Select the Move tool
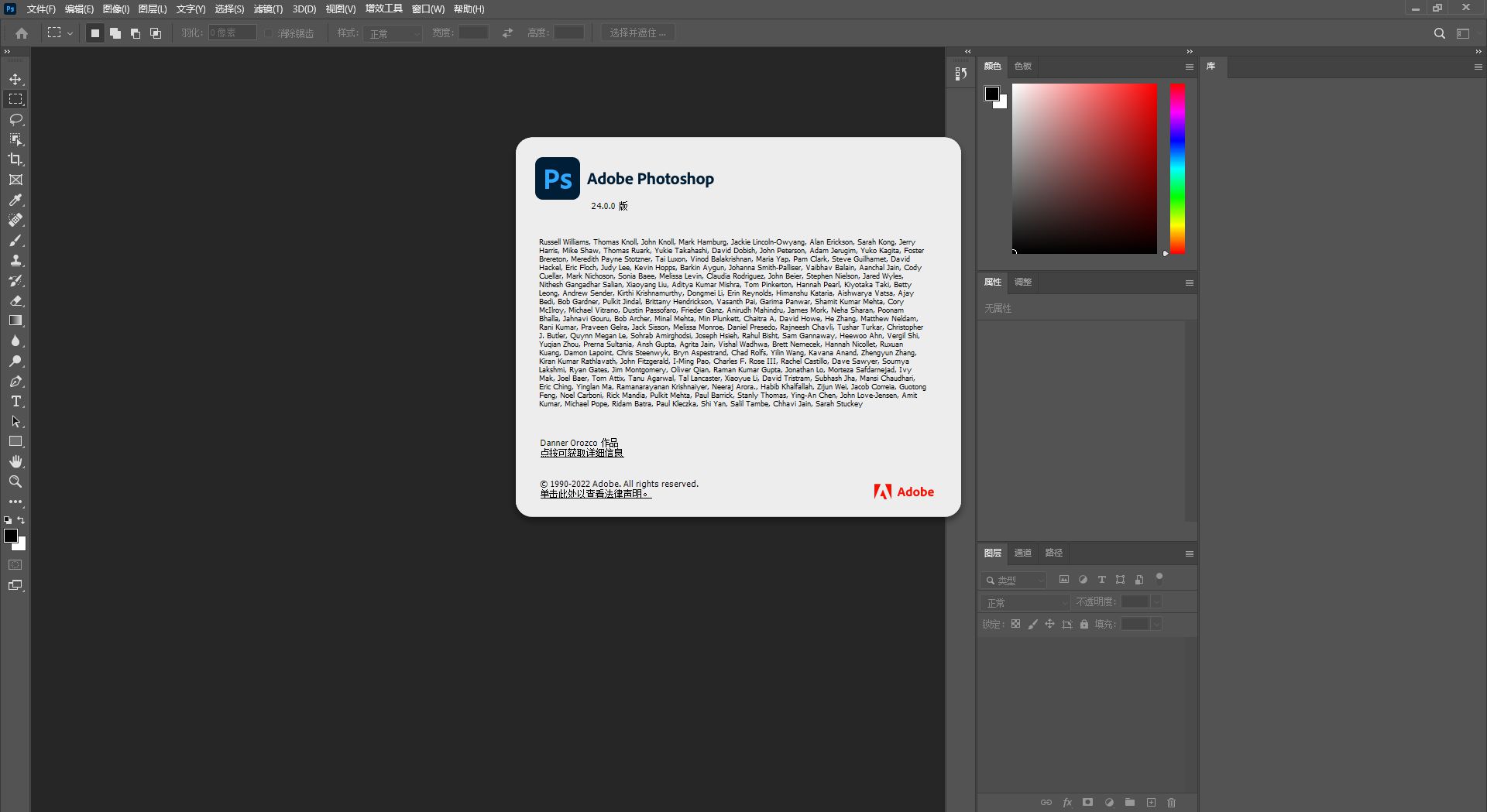1487x812 pixels. point(15,80)
